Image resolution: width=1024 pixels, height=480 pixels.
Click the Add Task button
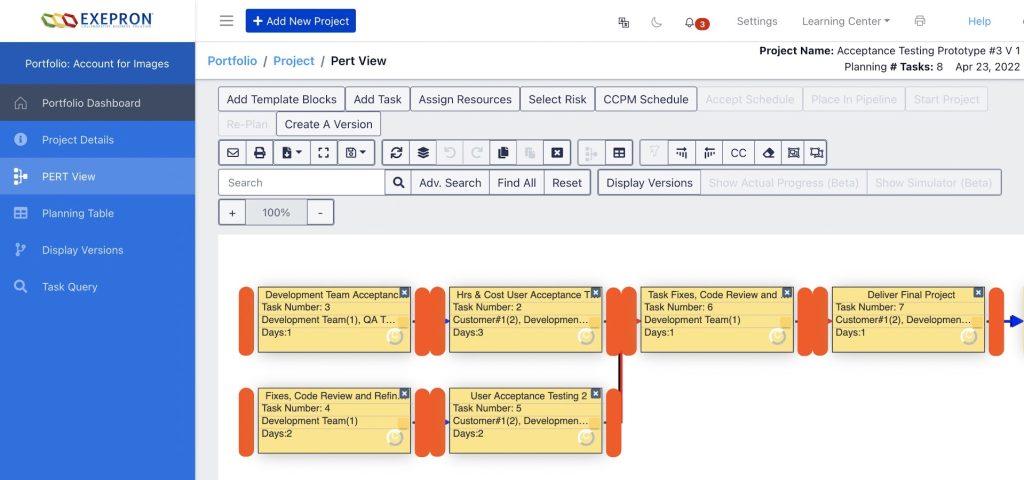377,99
